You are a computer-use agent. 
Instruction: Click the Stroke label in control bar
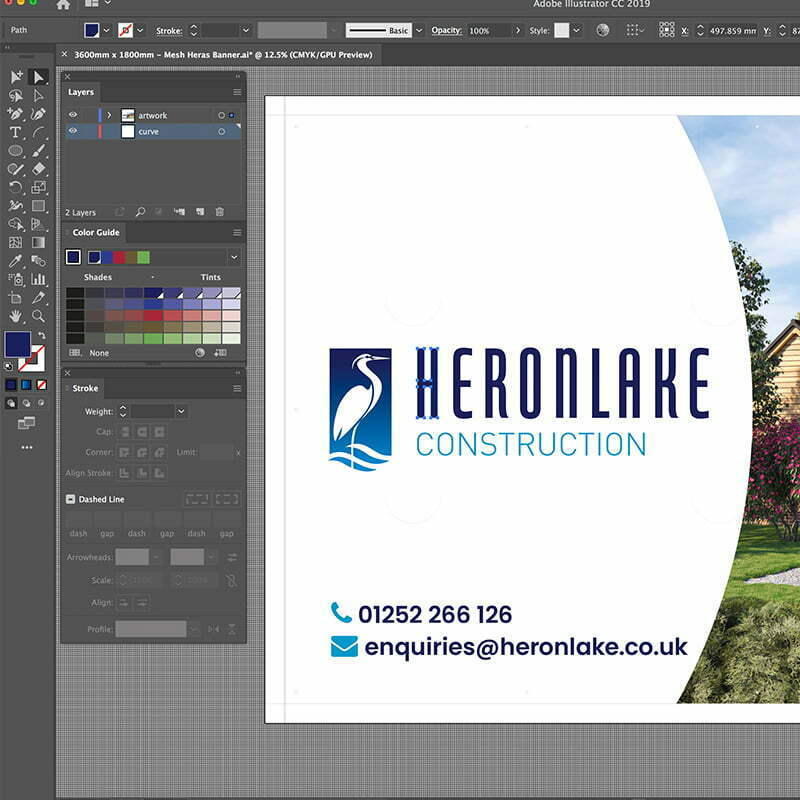coord(169,31)
